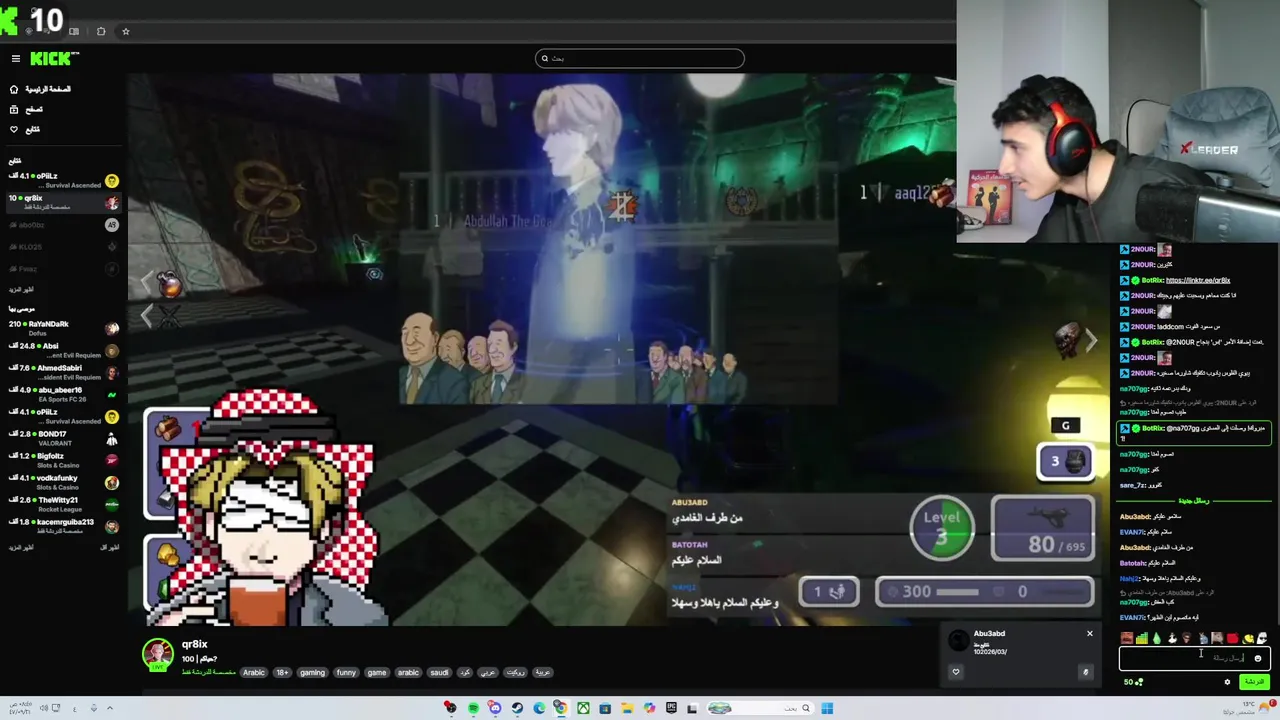
Task: Focus the chat message input
Action: [1195, 658]
